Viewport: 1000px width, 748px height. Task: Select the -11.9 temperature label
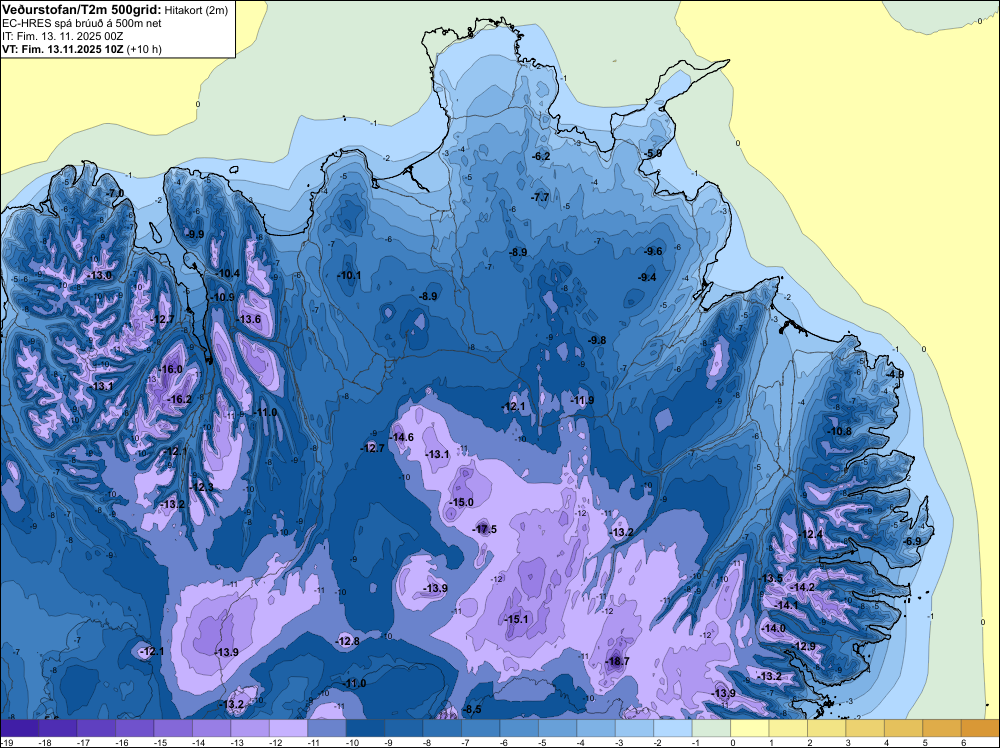[582, 400]
